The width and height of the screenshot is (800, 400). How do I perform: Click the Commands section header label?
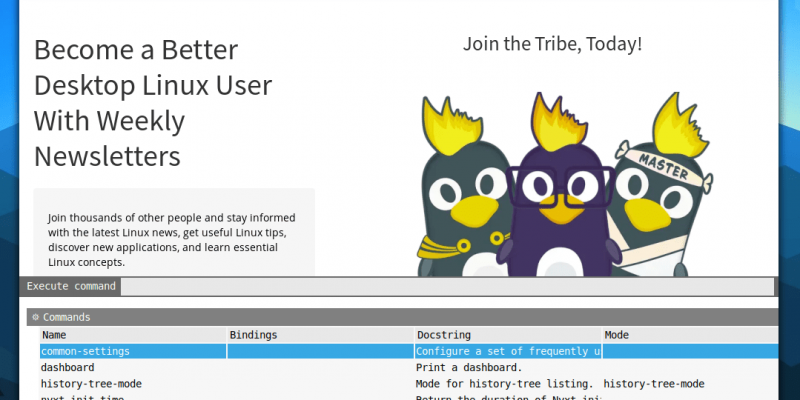coord(66,317)
